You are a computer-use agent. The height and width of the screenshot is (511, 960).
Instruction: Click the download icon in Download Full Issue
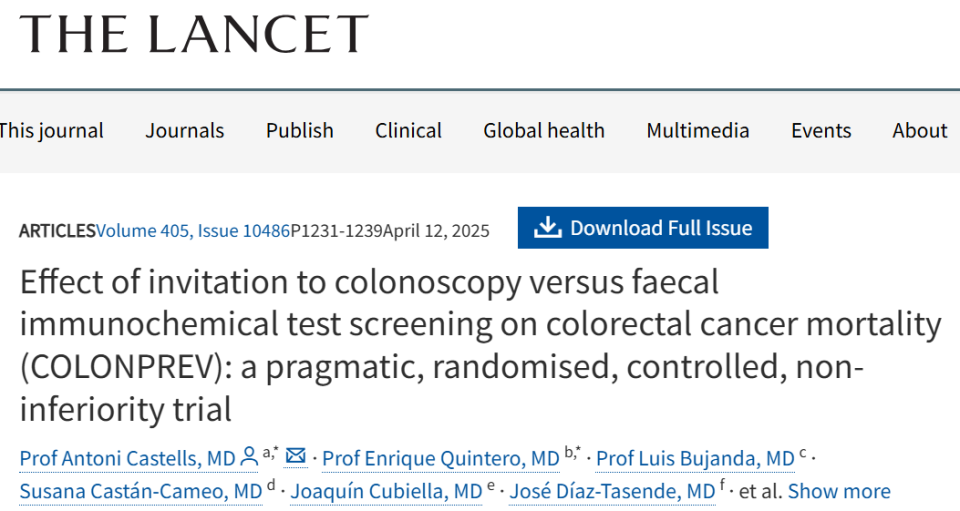[547, 228]
